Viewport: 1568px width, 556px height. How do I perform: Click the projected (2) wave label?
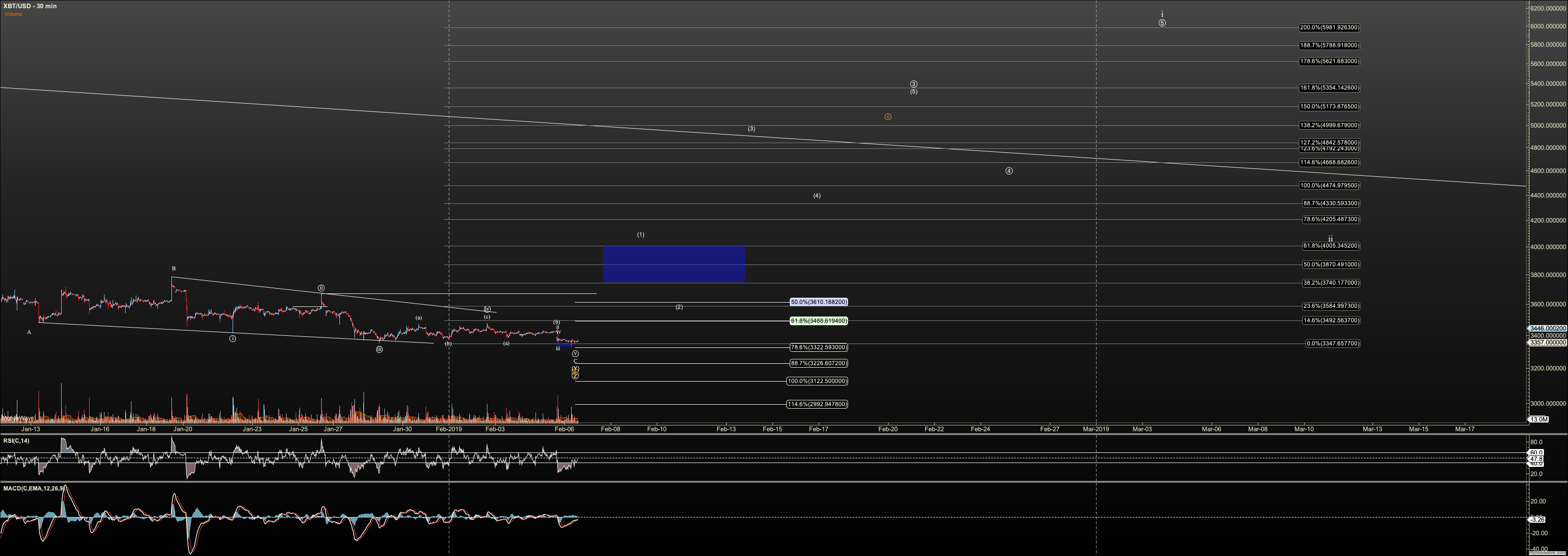[x=679, y=307]
